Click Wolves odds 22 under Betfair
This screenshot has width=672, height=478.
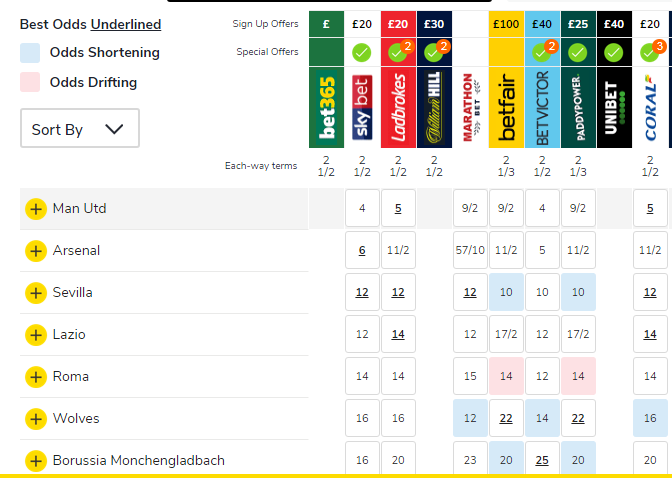coord(506,419)
